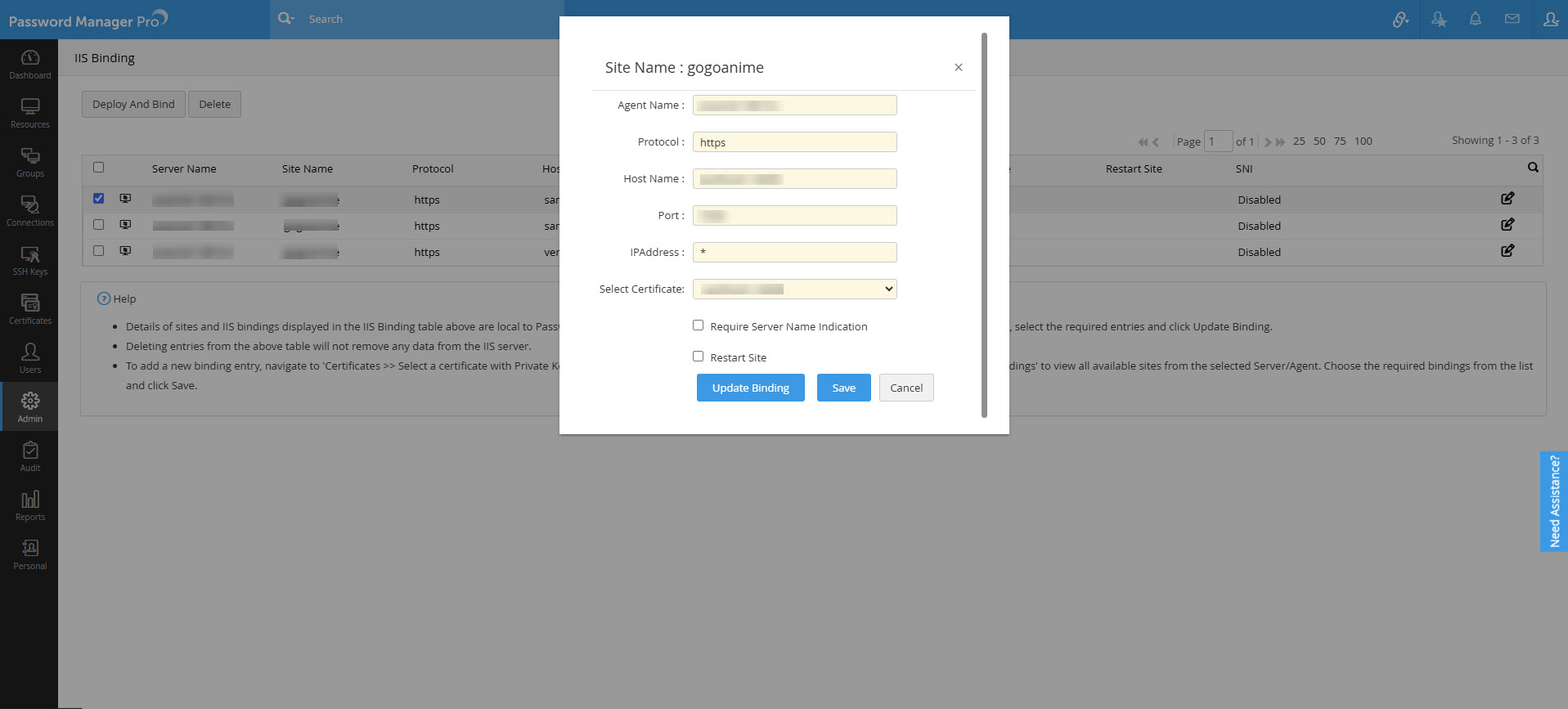The height and width of the screenshot is (709, 1568).
Task: Open the Certificates section
Action: (29, 309)
